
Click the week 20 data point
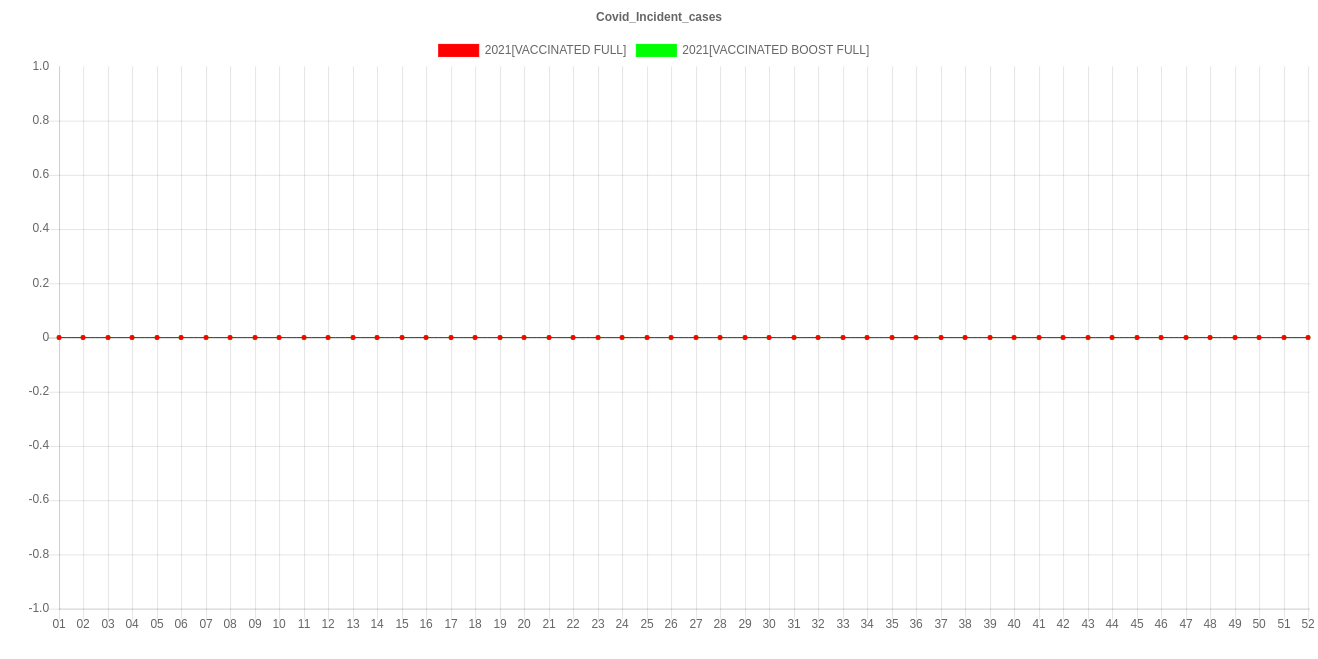click(x=524, y=337)
